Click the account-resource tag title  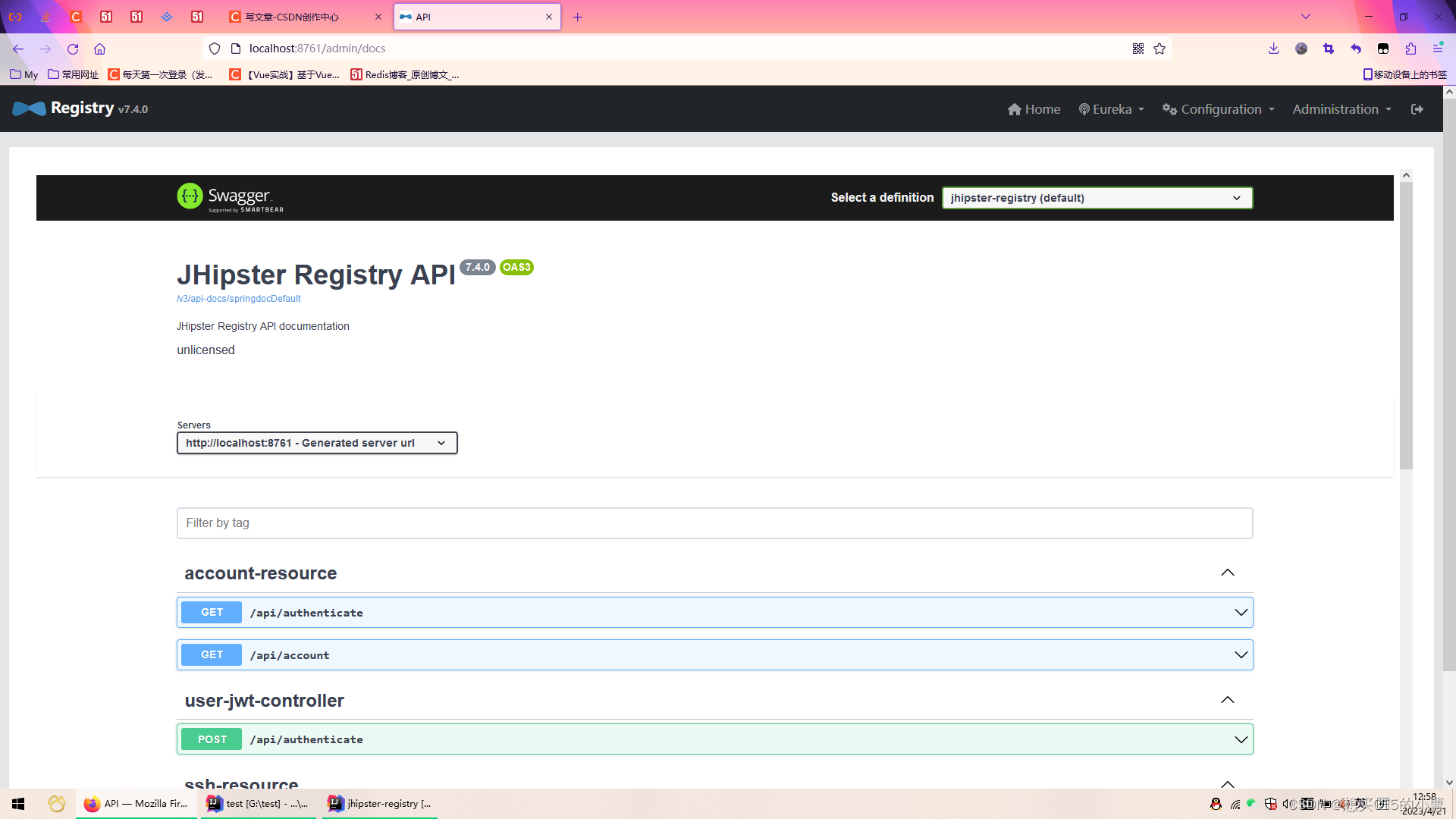pos(260,573)
